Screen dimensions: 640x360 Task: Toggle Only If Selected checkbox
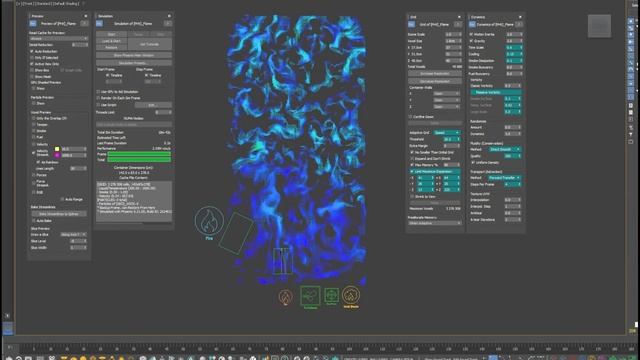point(32,58)
